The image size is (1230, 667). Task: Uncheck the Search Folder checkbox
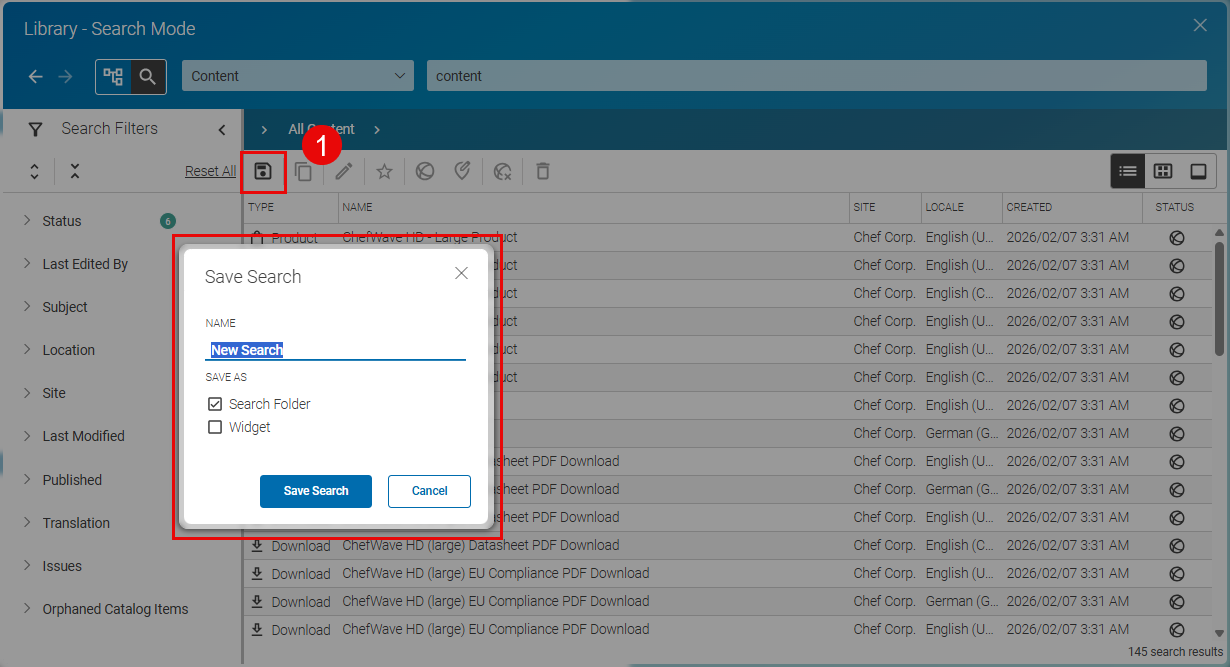(215, 403)
